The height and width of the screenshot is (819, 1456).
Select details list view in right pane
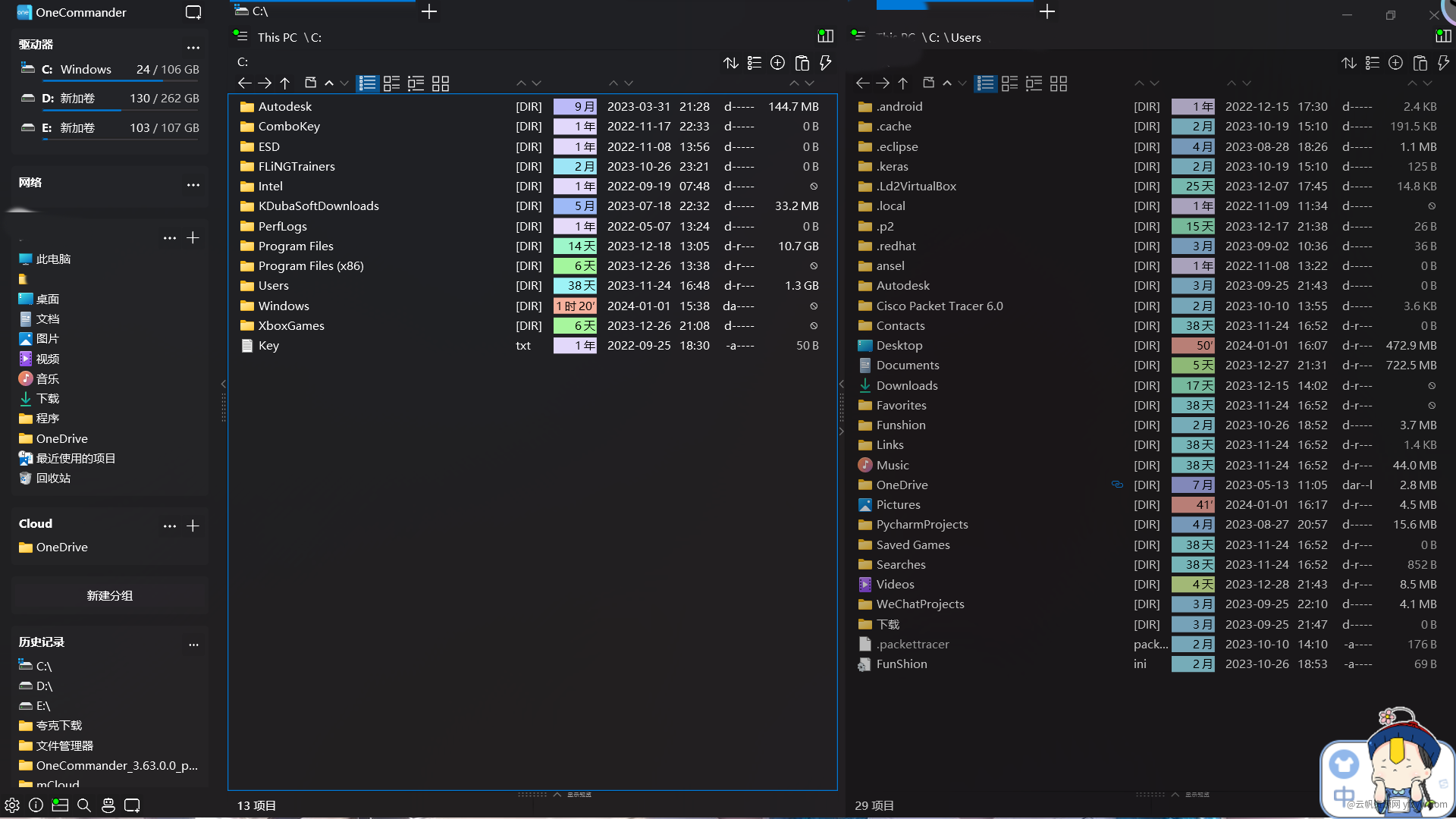pos(985,83)
